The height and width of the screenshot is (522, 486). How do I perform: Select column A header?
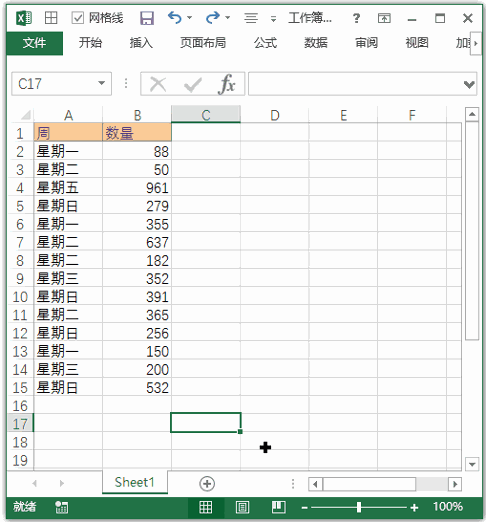click(68, 115)
